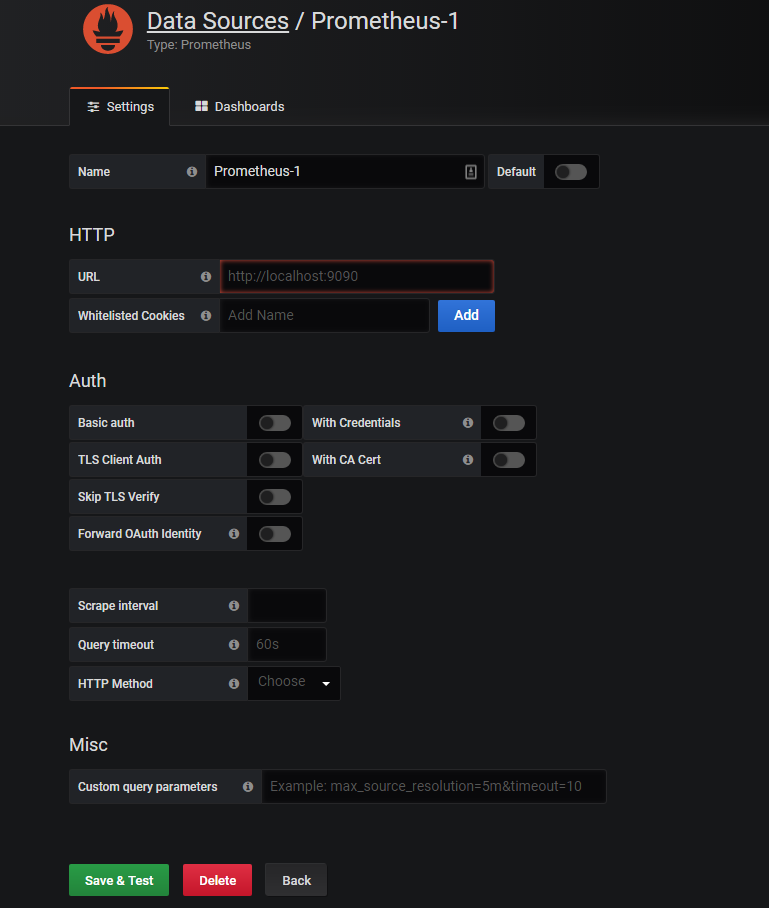Turn on TLS Client Auth toggle
This screenshot has height=908, width=769.
click(274, 460)
